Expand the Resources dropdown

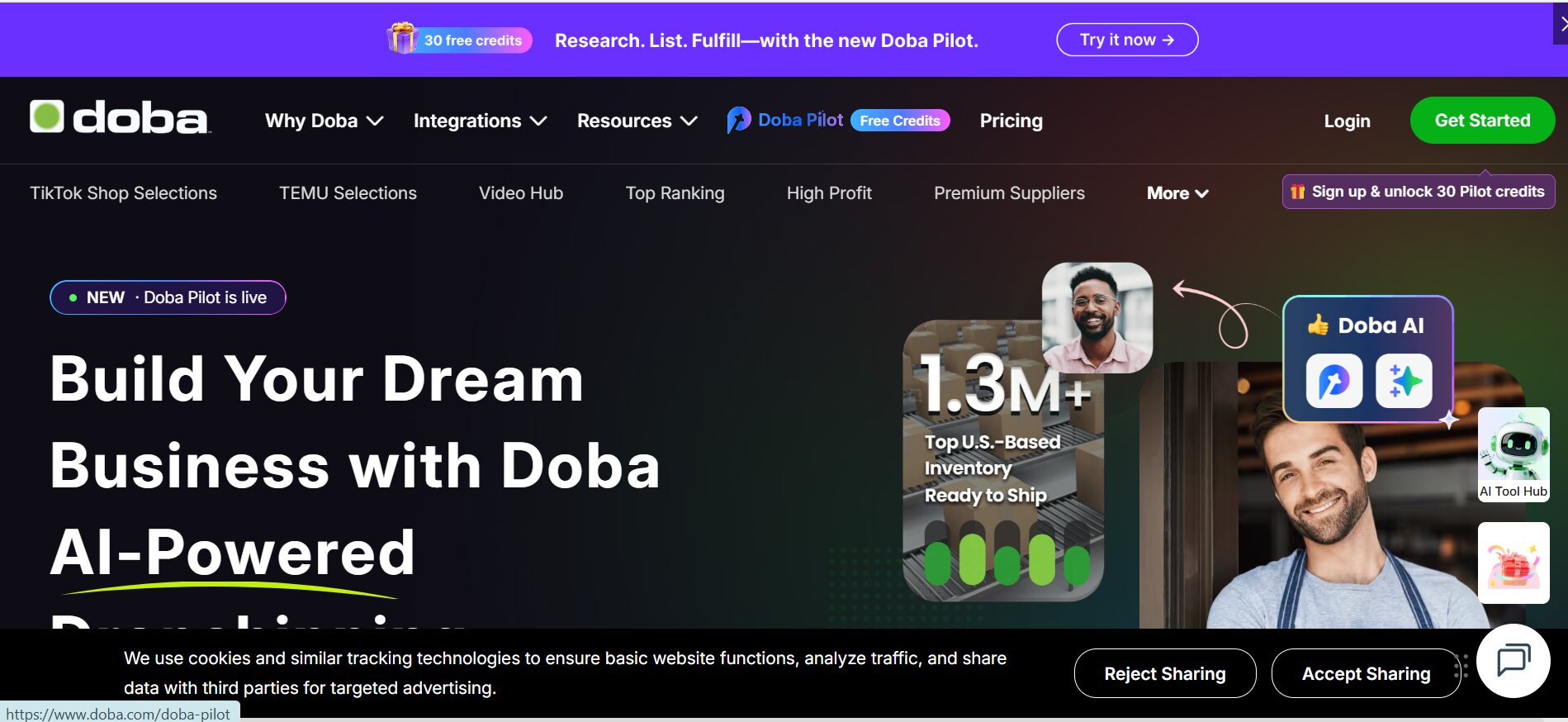pos(637,121)
